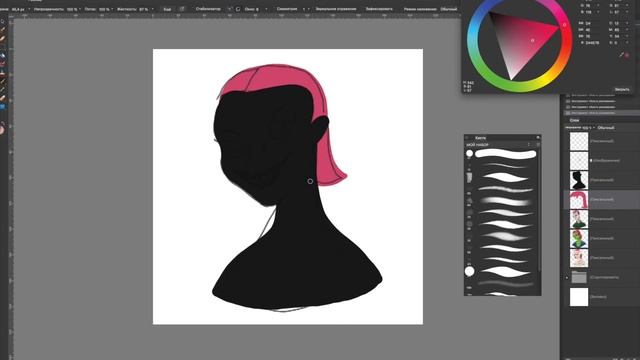
Task: Toggle Зафиксировать option in toolbar
Action: pos(379,9)
